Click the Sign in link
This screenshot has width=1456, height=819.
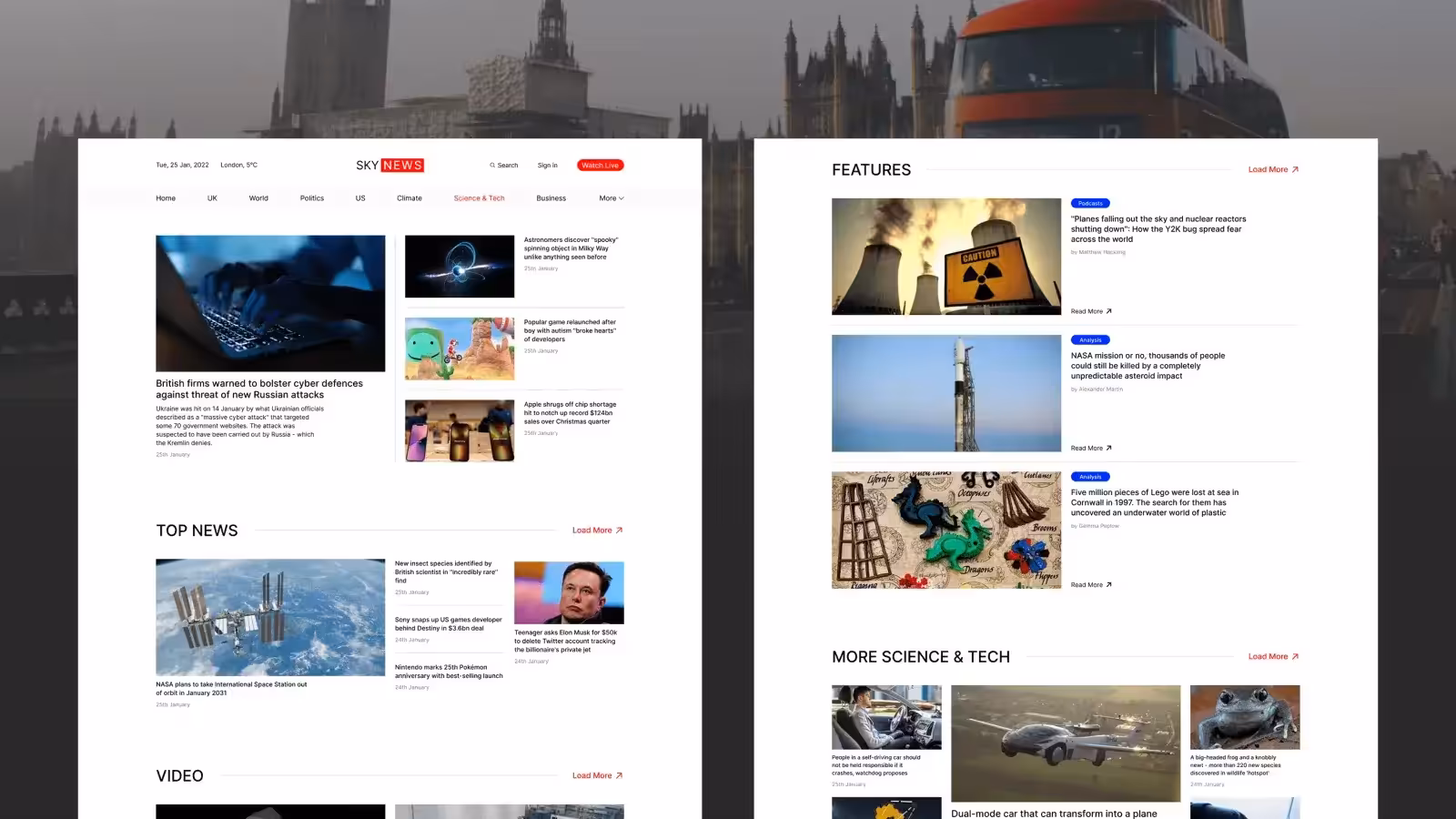547,166
